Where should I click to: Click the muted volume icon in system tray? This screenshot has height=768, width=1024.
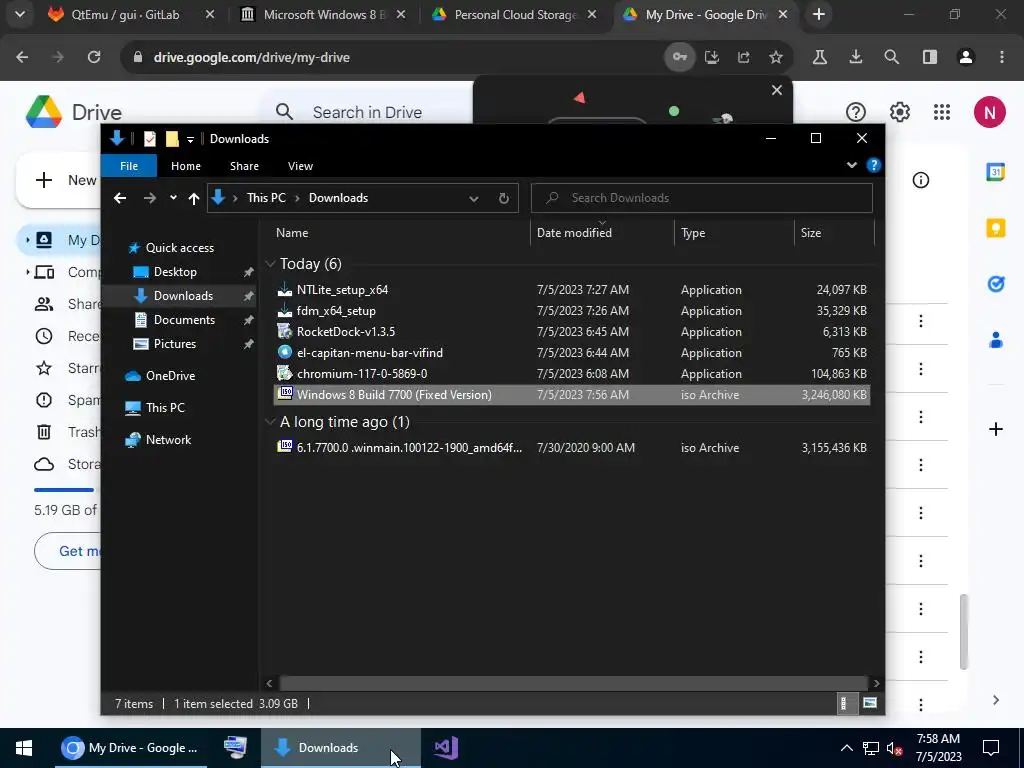(894, 748)
